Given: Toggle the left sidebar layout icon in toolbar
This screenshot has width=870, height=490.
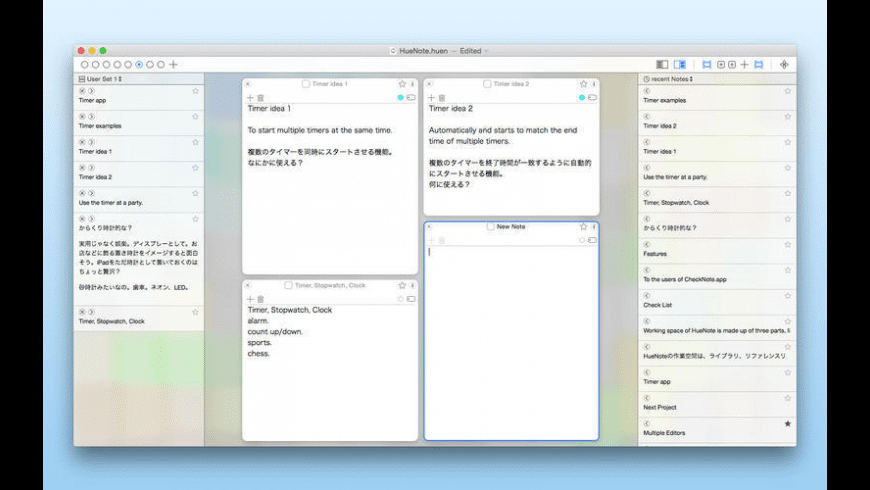Looking at the screenshot, I should click(x=662, y=64).
